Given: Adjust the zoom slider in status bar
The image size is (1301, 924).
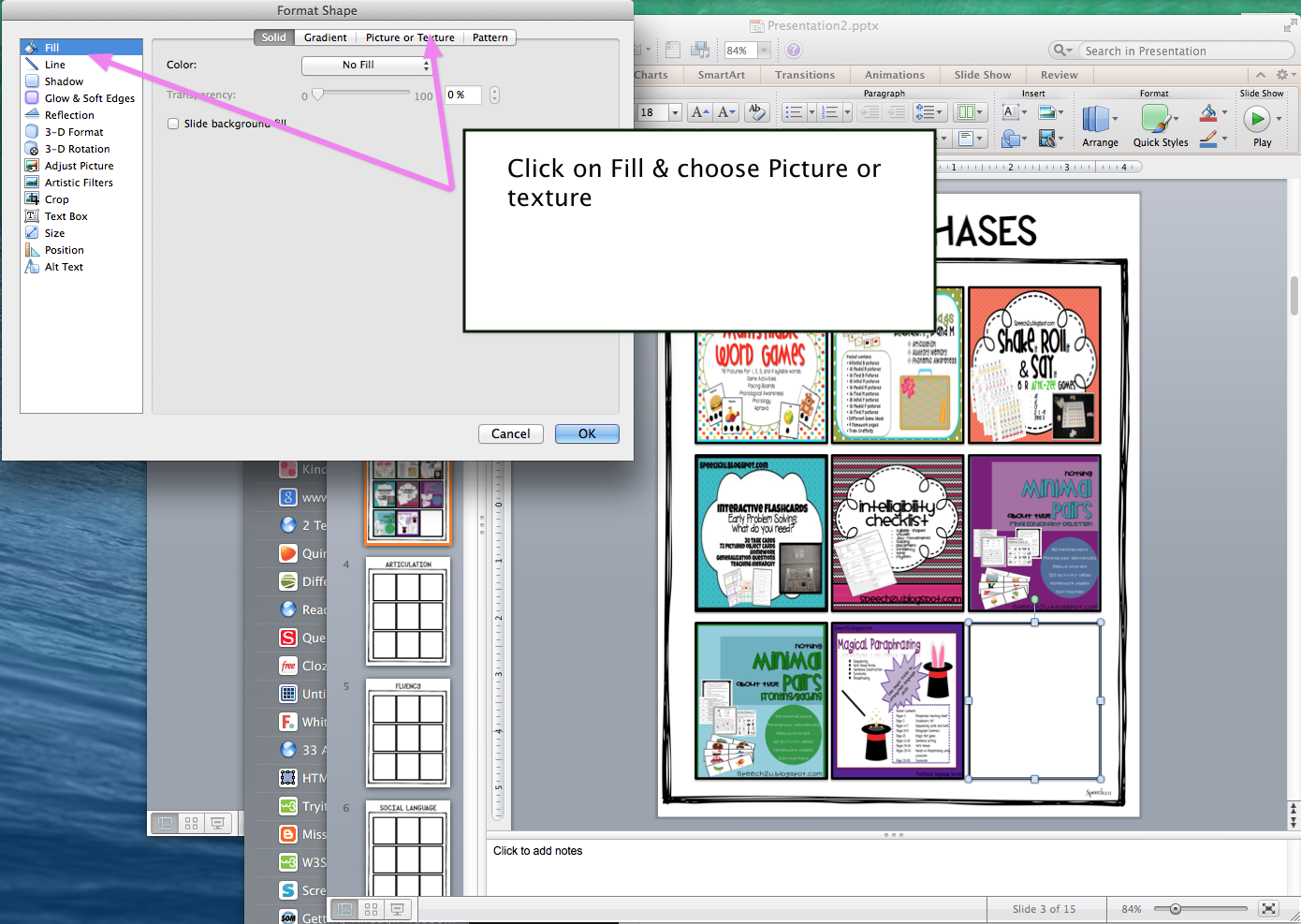Looking at the screenshot, I should pyautogui.click(x=1176, y=908).
